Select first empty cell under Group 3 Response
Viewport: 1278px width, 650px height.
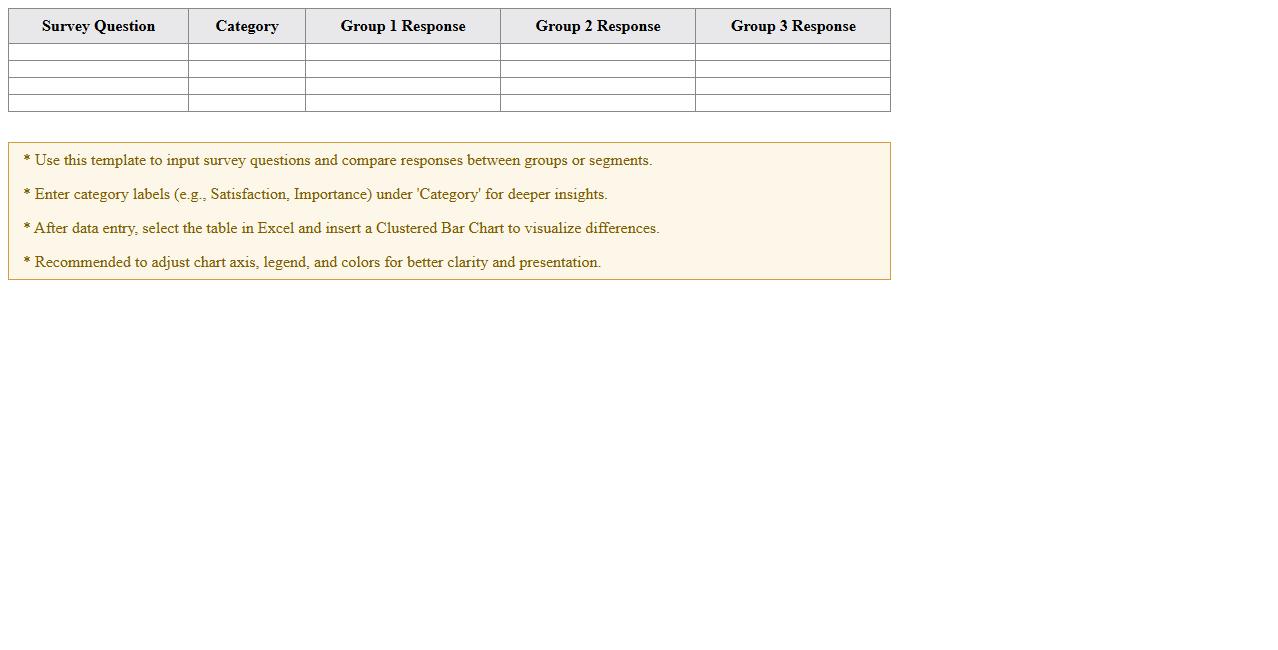(x=792, y=52)
